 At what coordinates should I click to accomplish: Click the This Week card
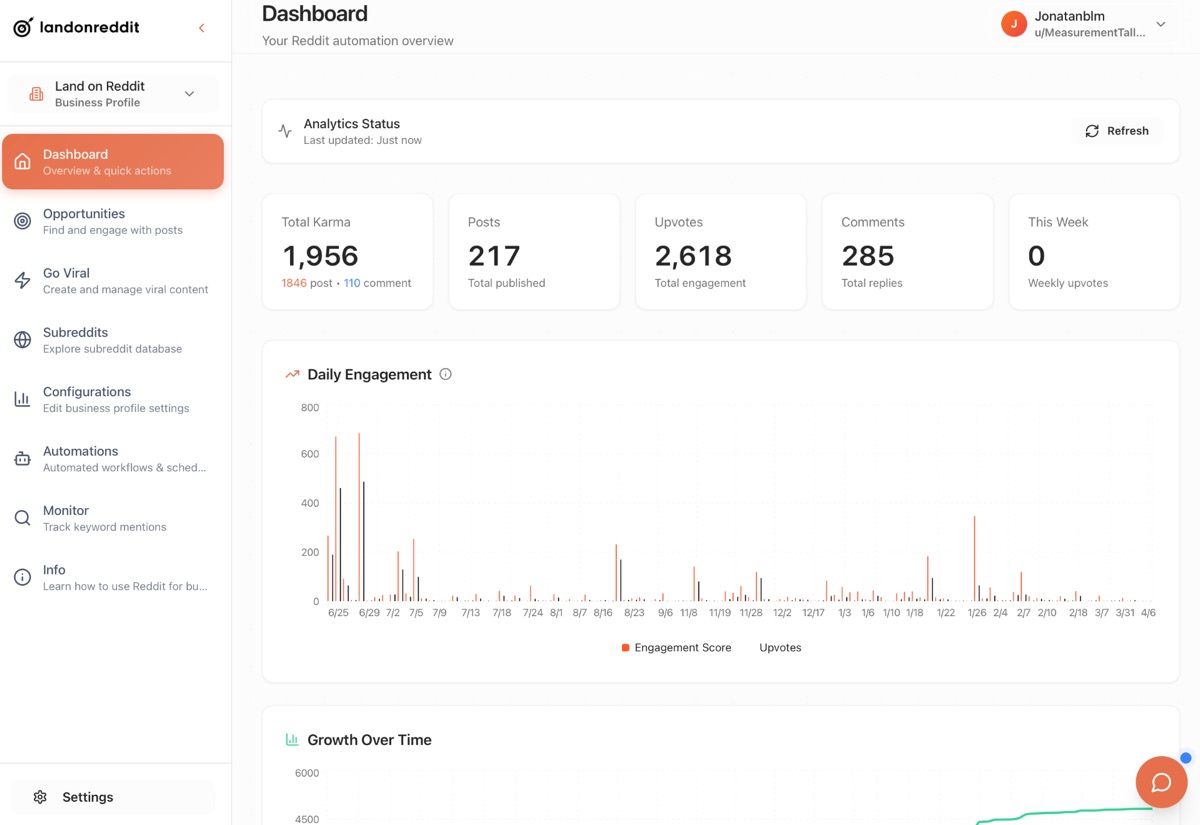1094,252
